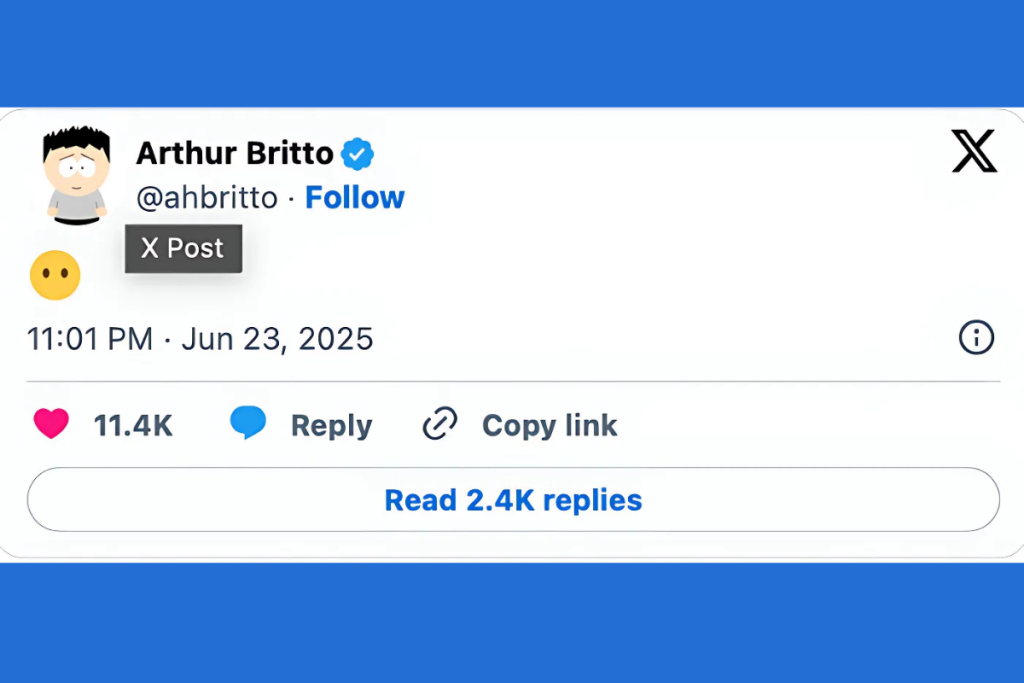Click the @ahbritto handle
Viewport: 1024px width, 683px height.
pyautogui.click(x=207, y=198)
